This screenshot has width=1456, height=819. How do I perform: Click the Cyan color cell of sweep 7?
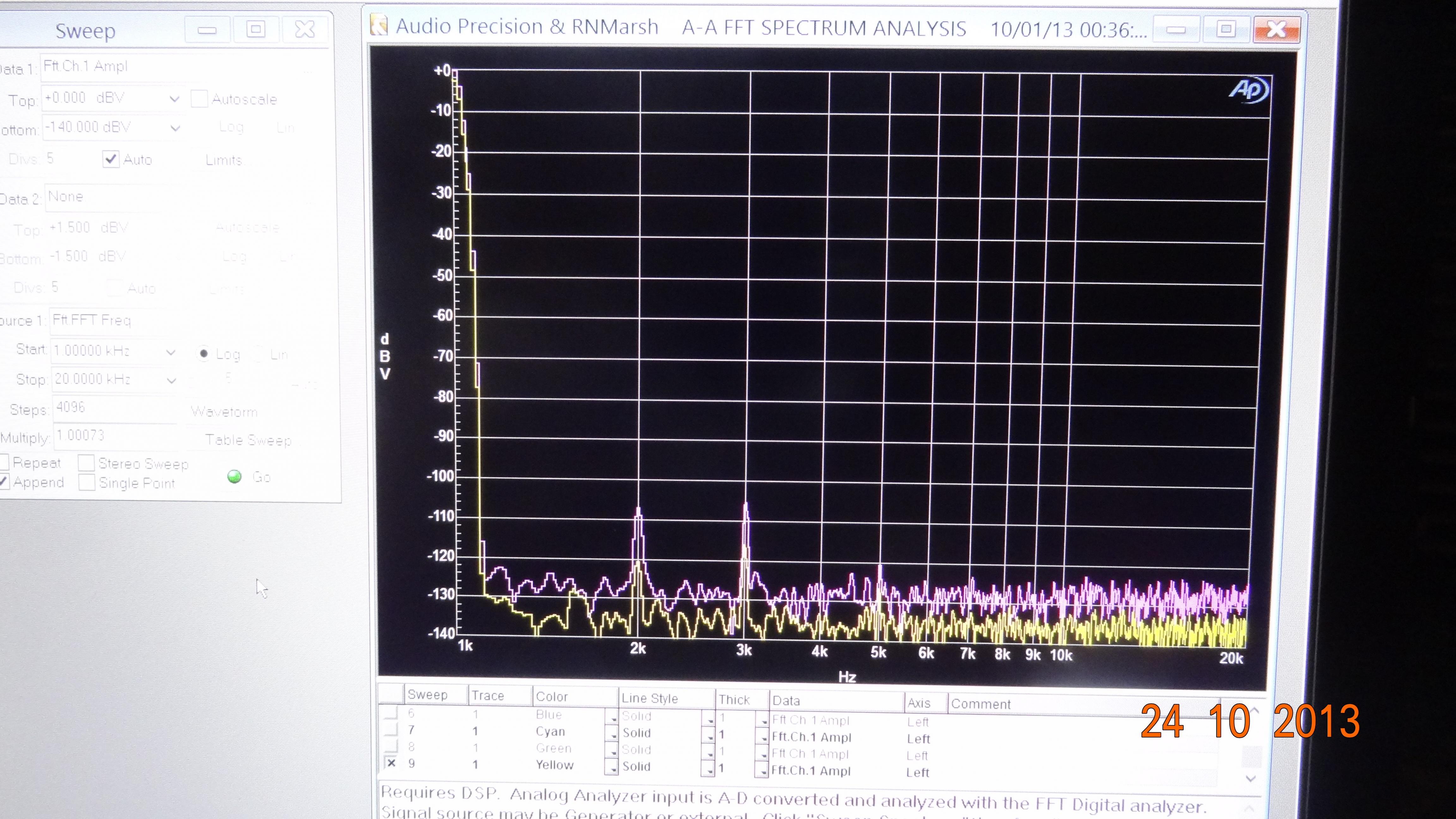pyautogui.click(x=550, y=731)
